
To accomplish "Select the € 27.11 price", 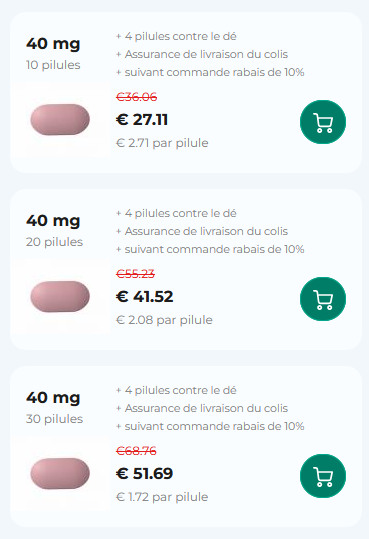I will coord(142,120).
